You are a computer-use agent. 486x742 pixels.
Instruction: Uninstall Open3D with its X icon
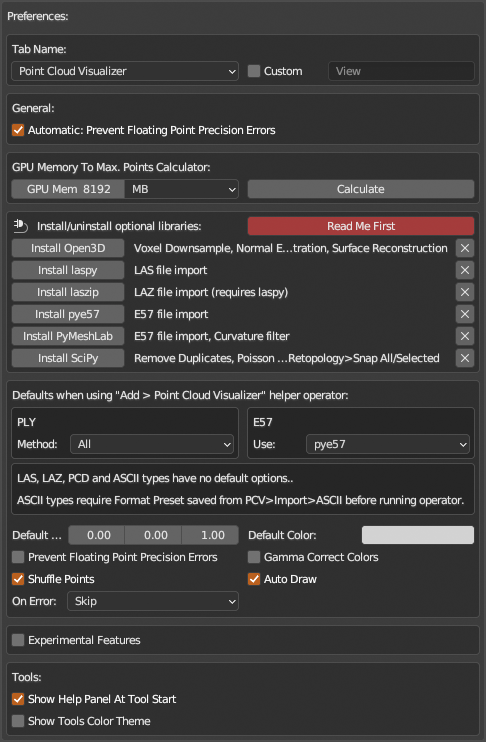[465, 248]
